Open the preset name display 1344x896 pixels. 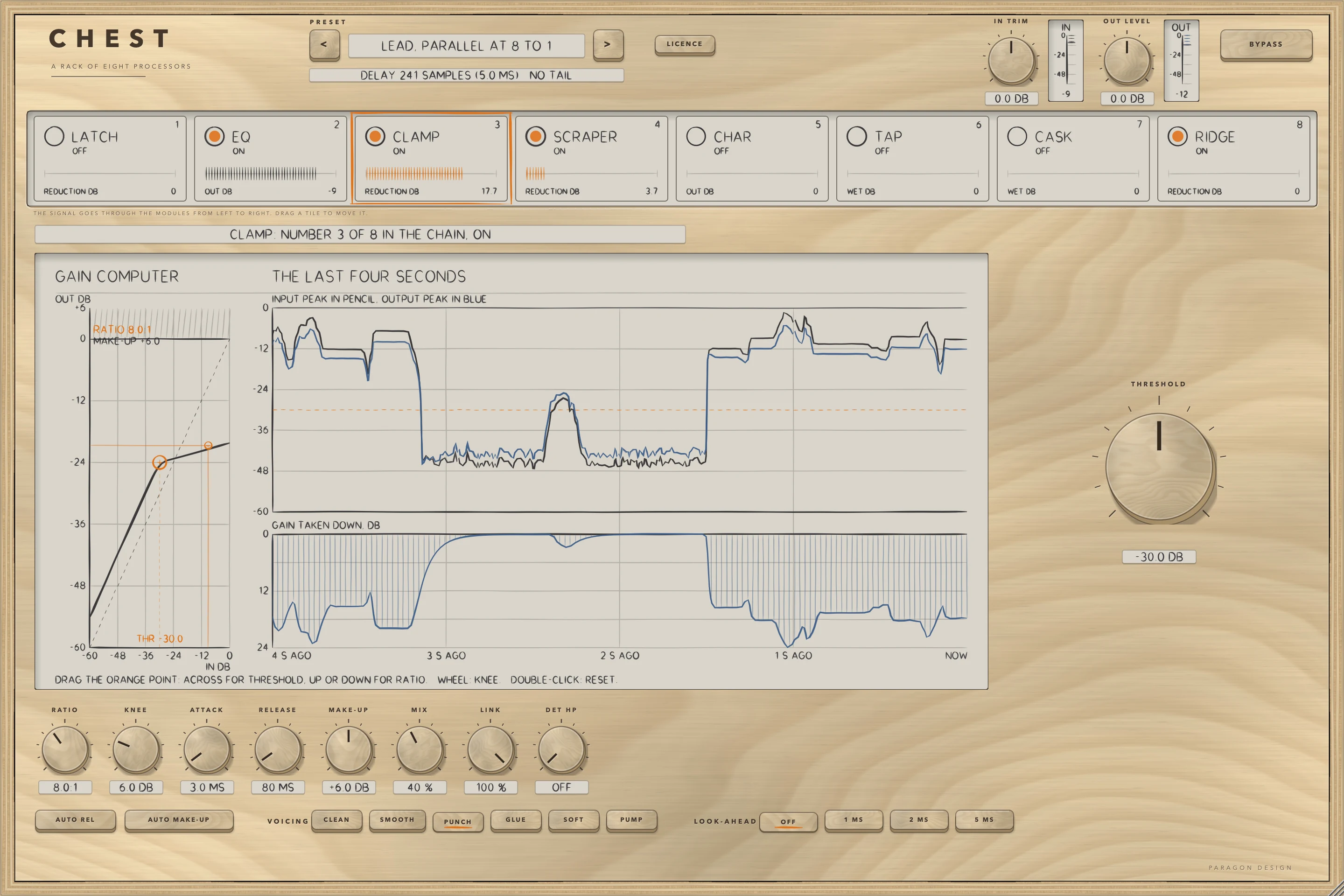[x=466, y=46]
